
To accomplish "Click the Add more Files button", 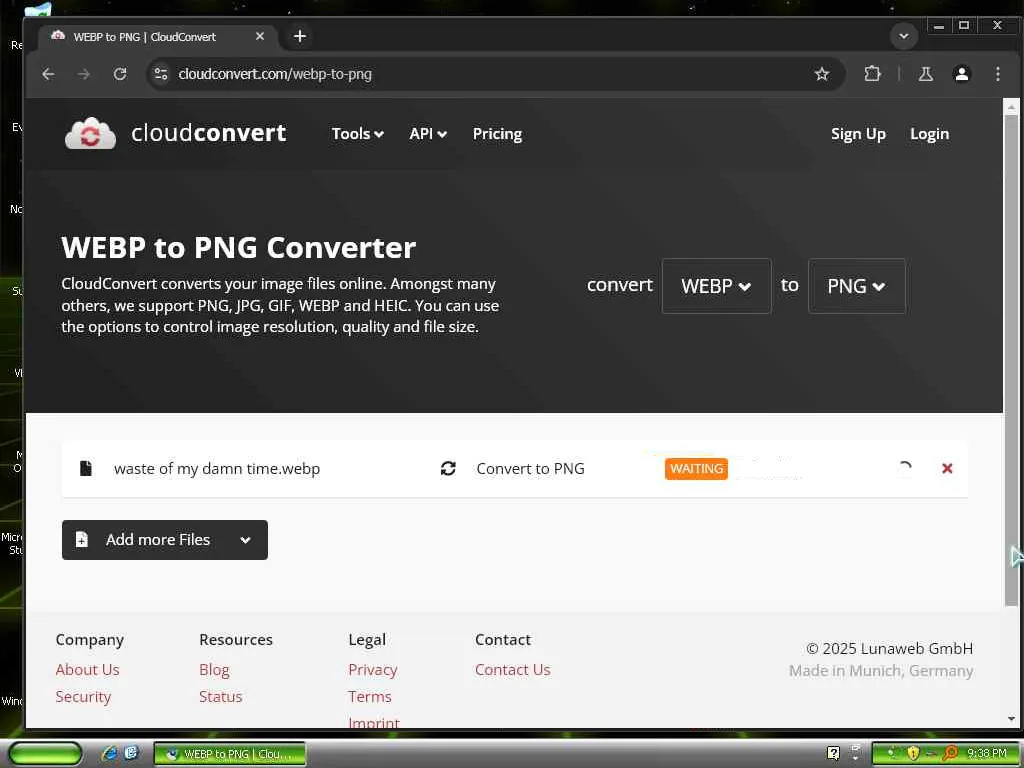I will pyautogui.click(x=165, y=539).
